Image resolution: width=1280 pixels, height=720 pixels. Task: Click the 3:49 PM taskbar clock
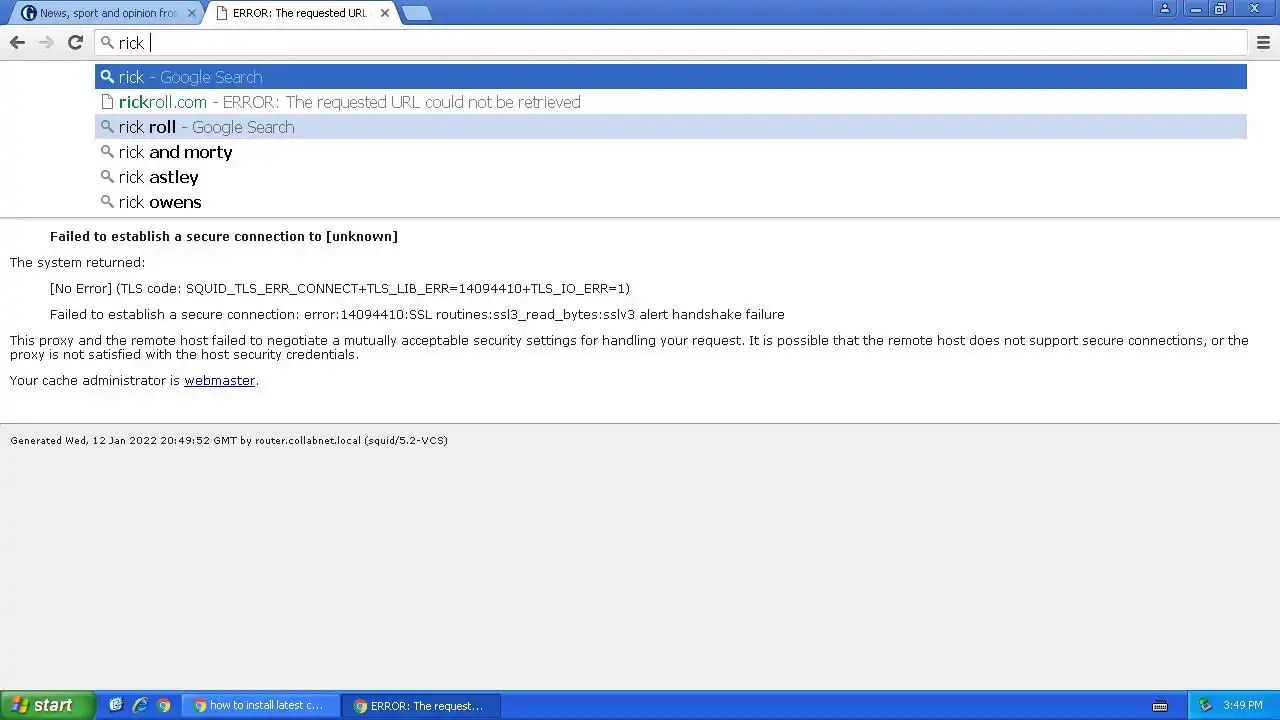(1243, 705)
